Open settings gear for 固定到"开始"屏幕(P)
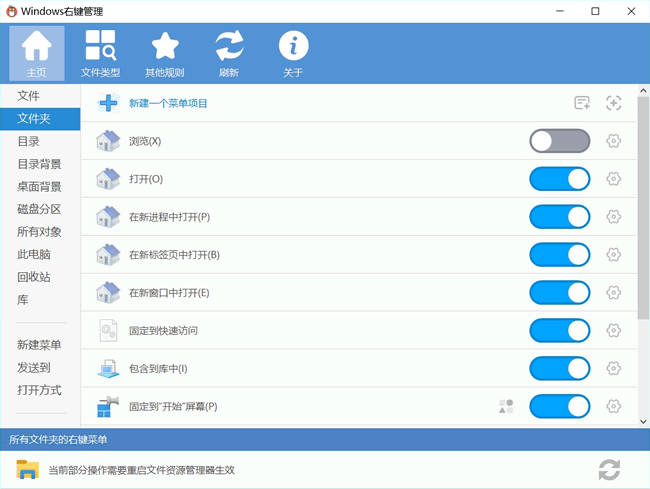The width and height of the screenshot is (650, 489). click(x=614, y=406)
